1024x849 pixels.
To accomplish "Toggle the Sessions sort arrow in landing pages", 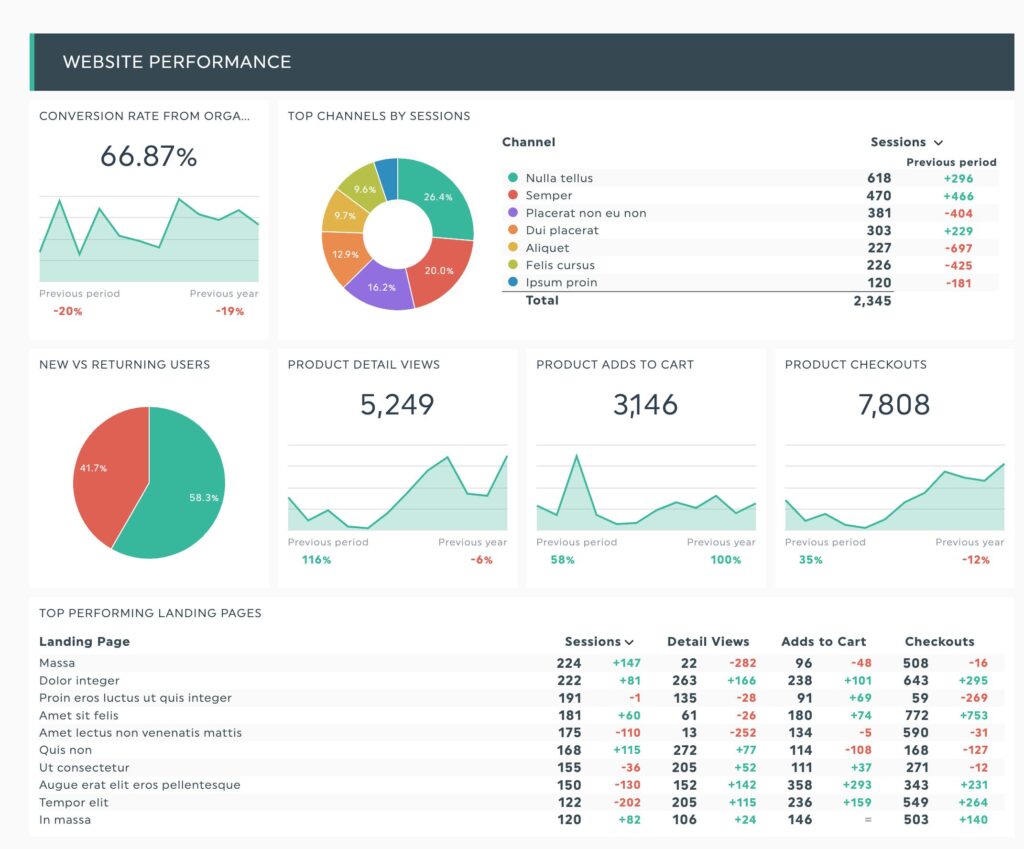I will pos(629,642).
